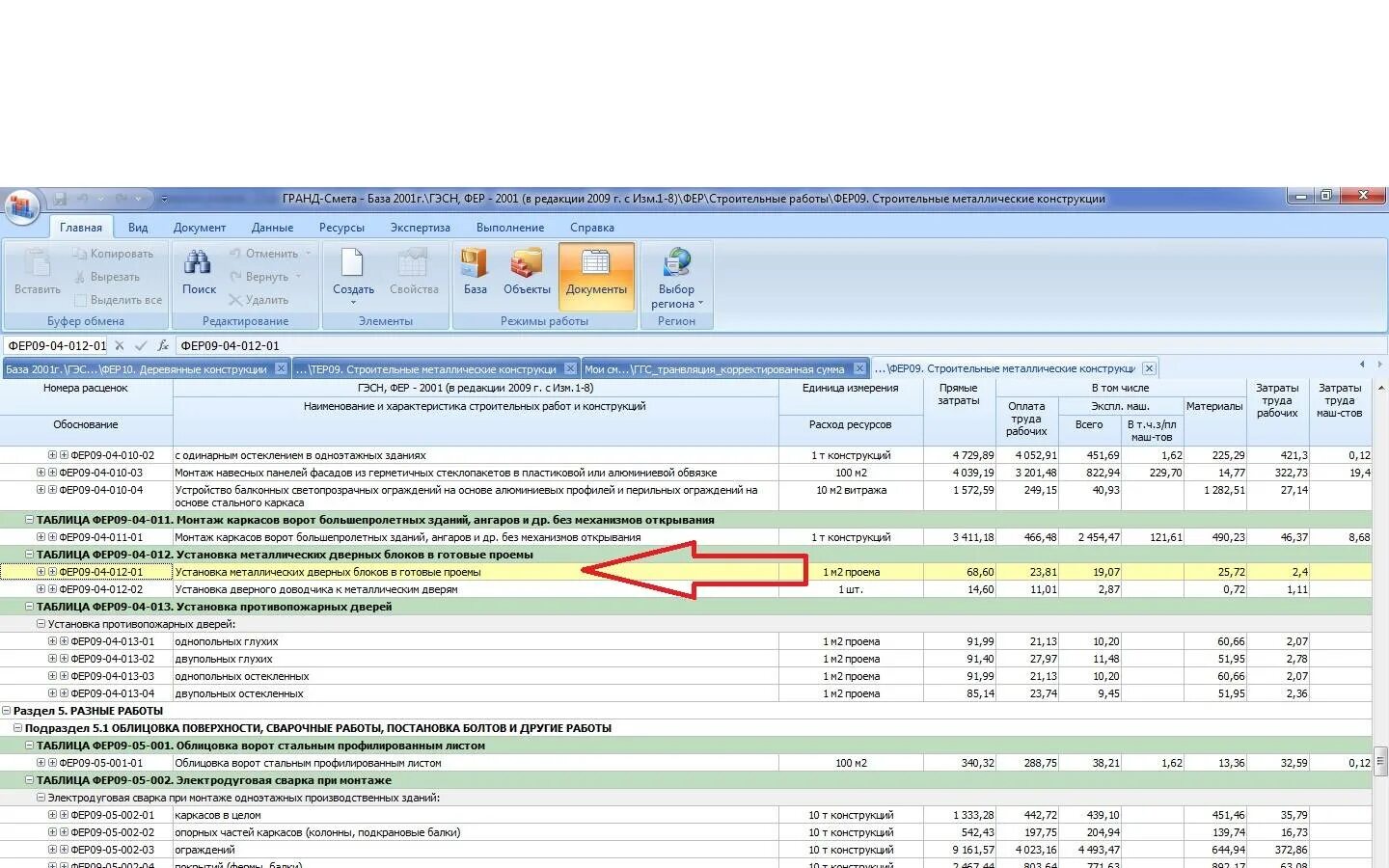The image size is (1389, 868).
Task: Click document tabs scroll-right arrow
Action: (1380, 365)
